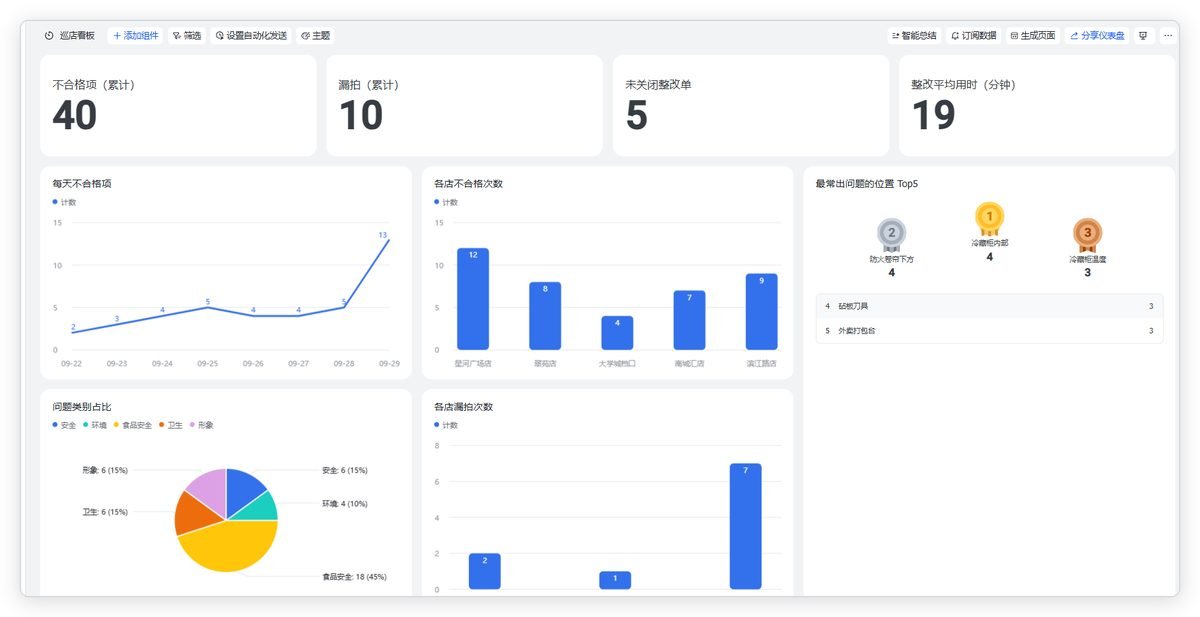Click the 外卖打包台 row in Top5 list
Viewport: 1200px width, 617px height.
pos(989,331)
